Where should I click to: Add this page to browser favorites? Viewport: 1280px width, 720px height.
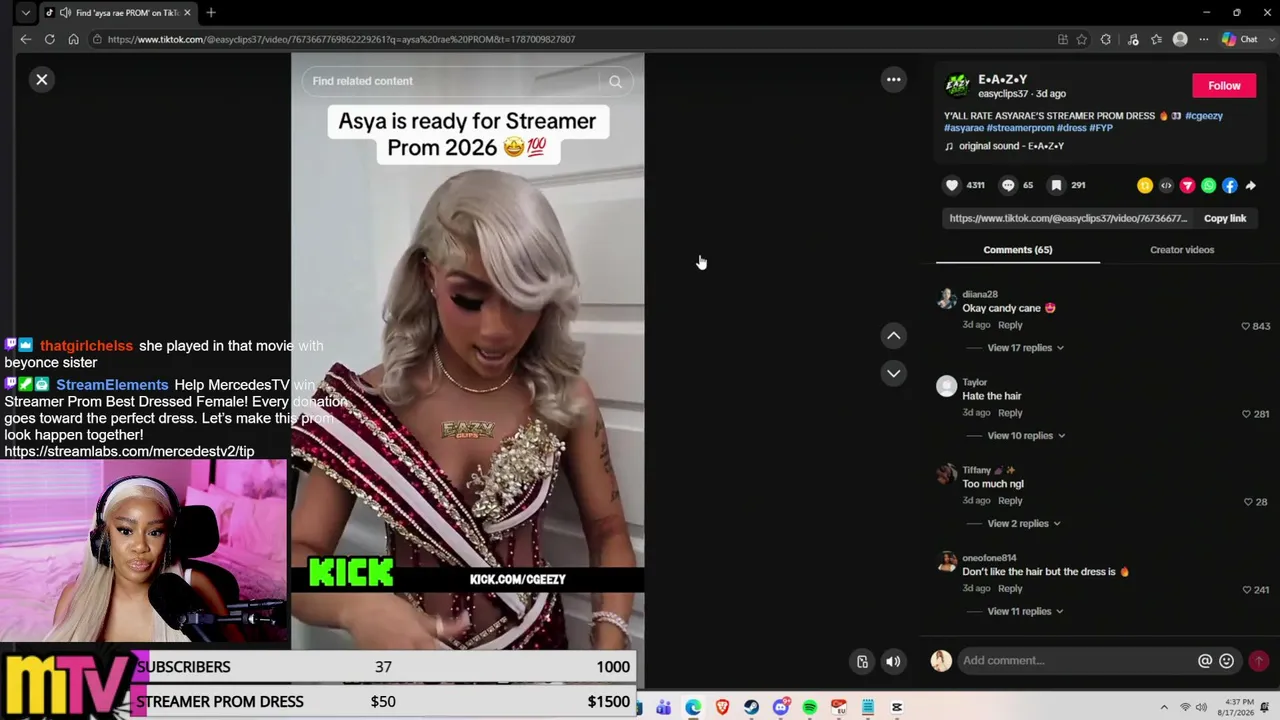1082,39
